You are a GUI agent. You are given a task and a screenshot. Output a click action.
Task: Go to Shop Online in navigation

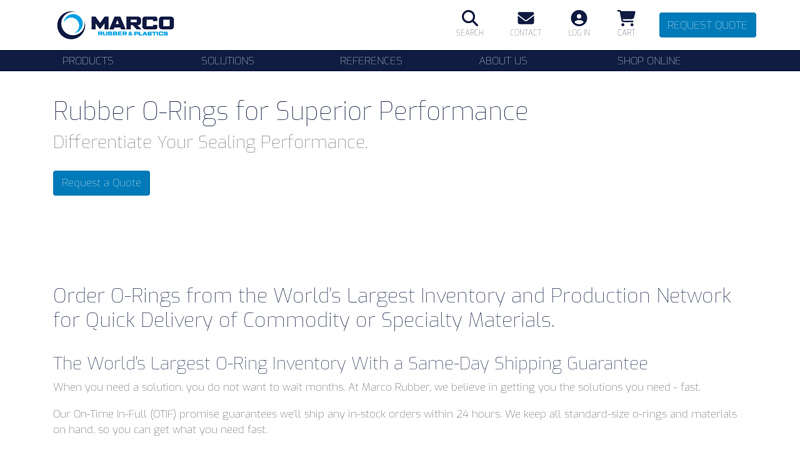[649, 61]
